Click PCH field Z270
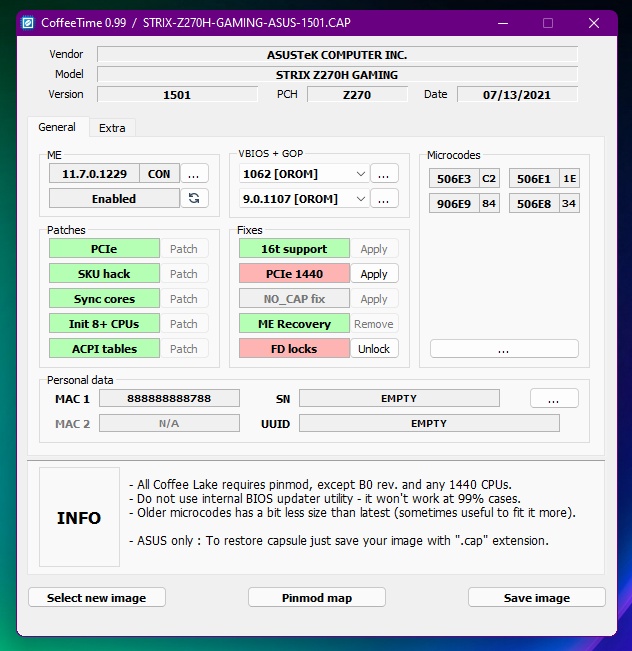 click(x=357, y=94)
